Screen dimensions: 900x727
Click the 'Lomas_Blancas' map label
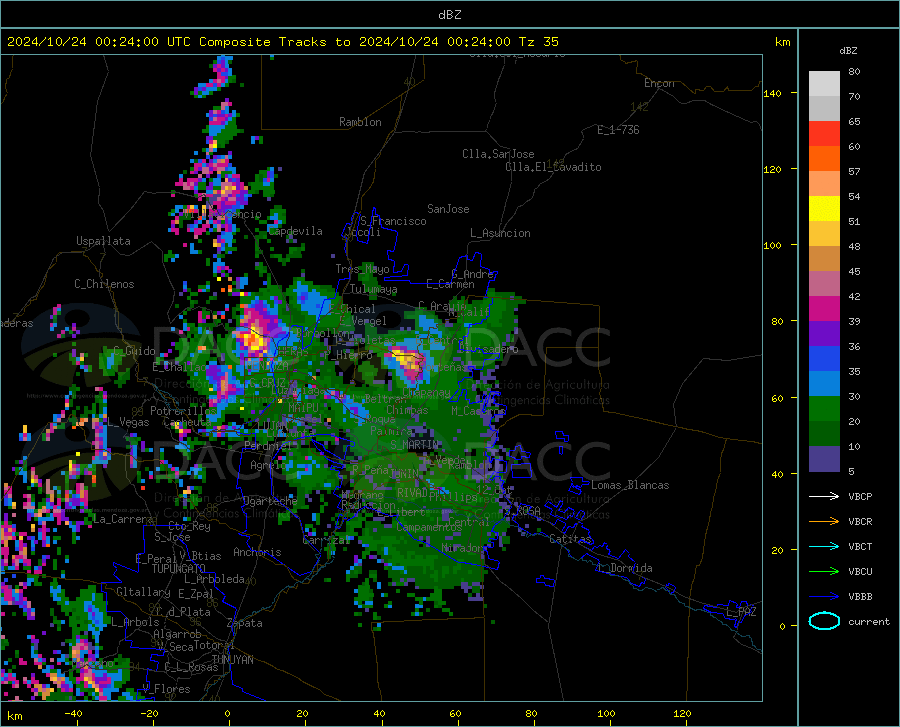tap(630, 485)
